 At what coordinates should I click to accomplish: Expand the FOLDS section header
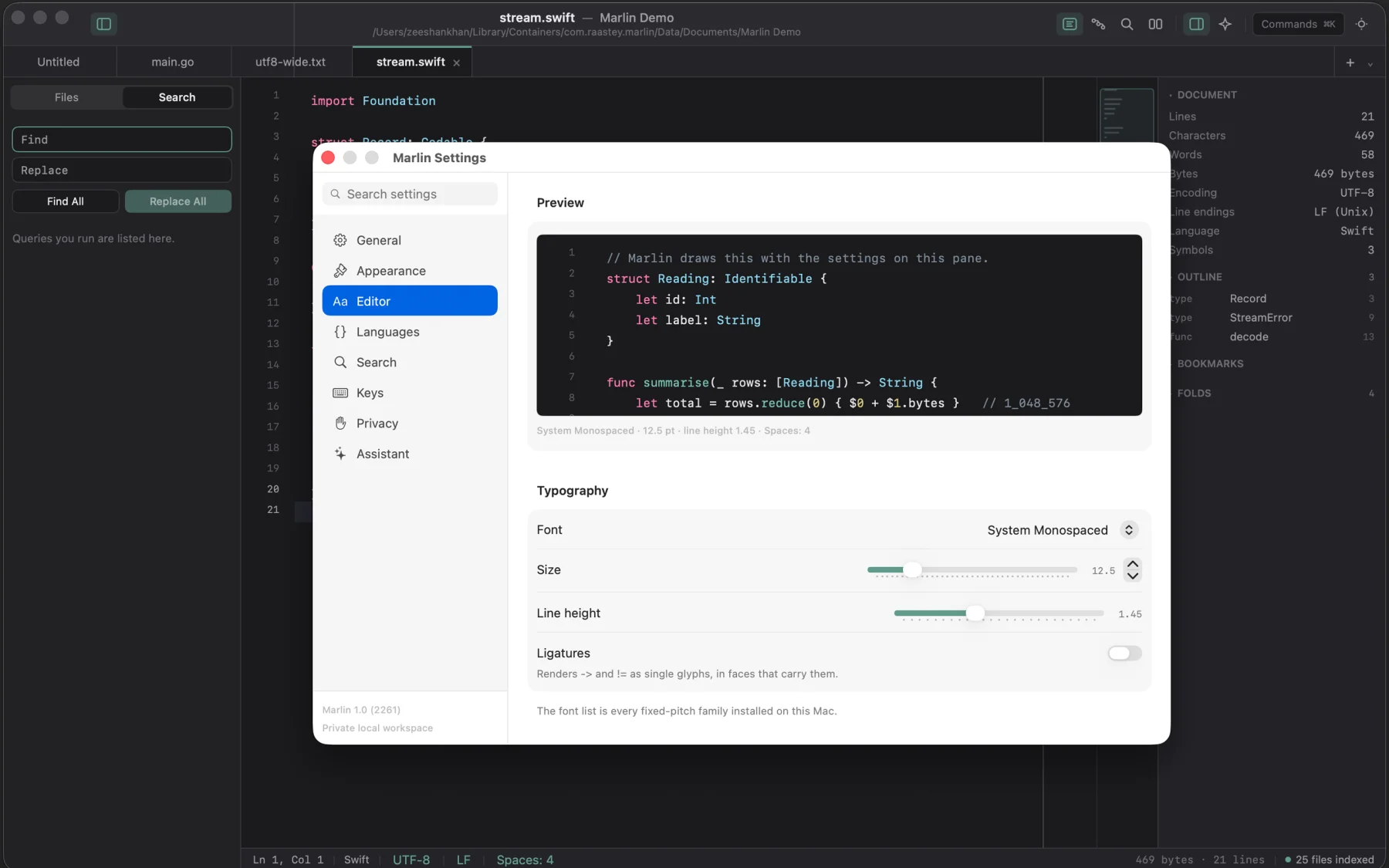tap(1194, 393)
